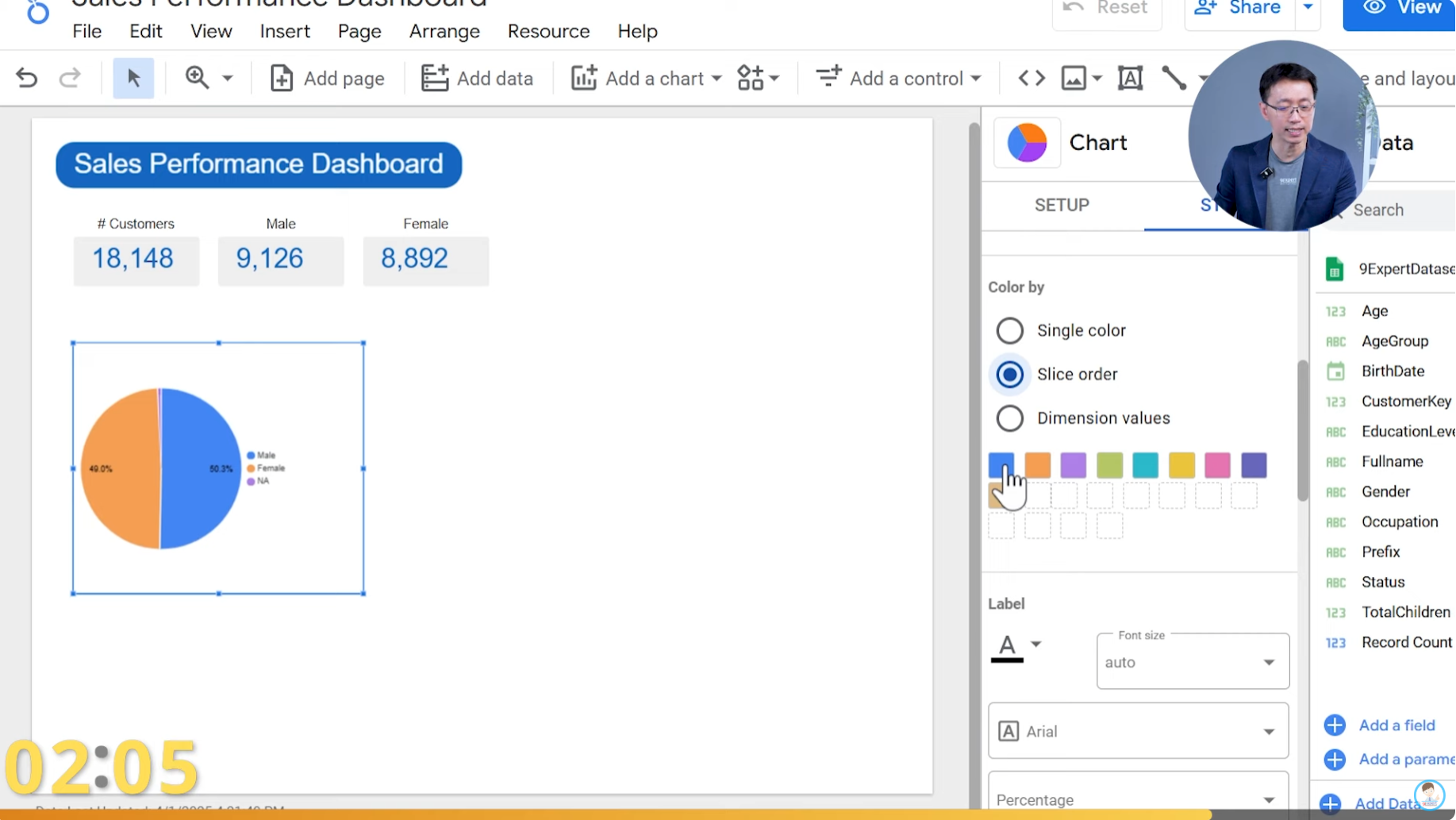Screen dimensions: 1456x820
Task: Select the Single color radio option
Action: (x=1010, y=330)
